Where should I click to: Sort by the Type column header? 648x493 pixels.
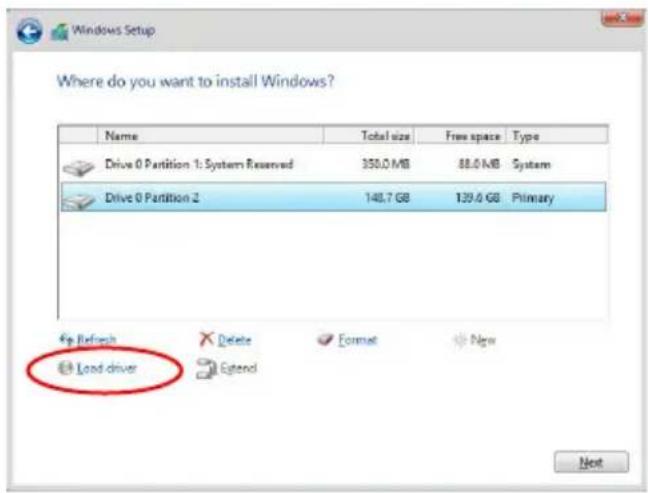click(x=557, y=136)
